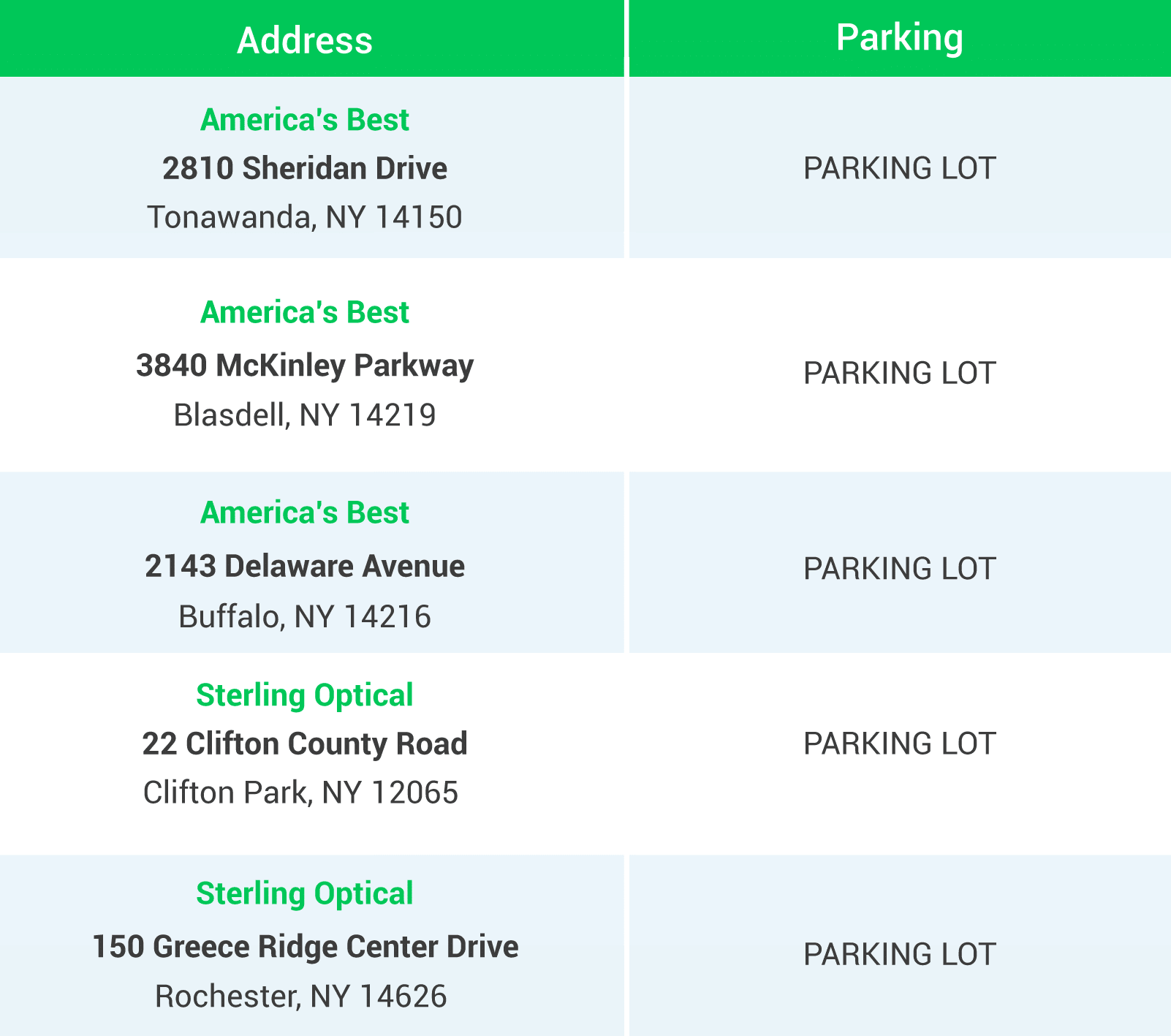Select the 2810 Sheridan Drive address
Viewport: 1171px width, 1036px height.
[305, 168]
